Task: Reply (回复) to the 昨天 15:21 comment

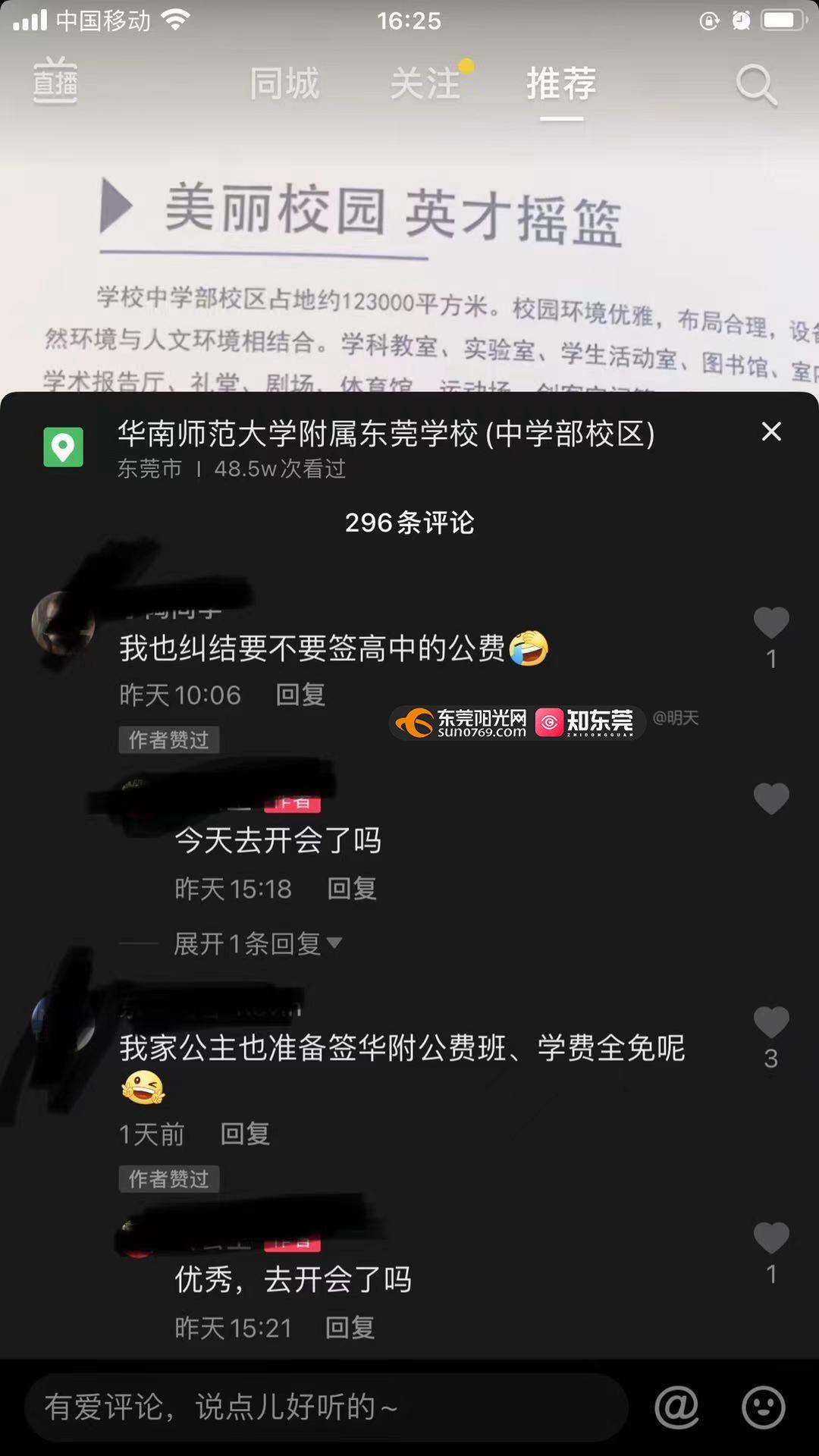Action: tap(350, 1328)
